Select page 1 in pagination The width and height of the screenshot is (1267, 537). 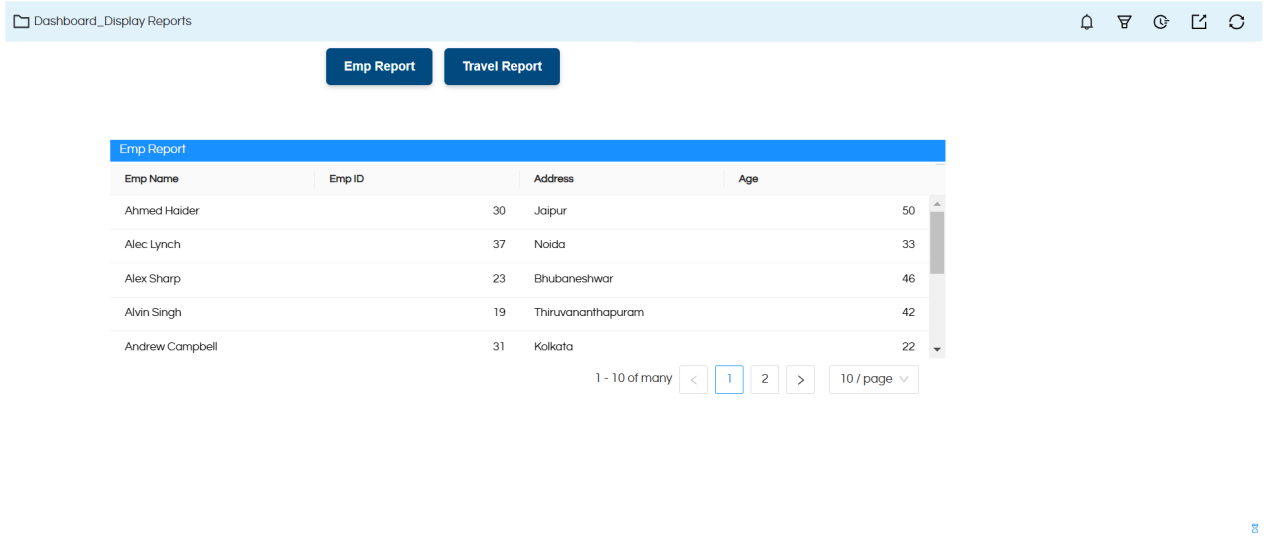pyautogui.click(x=729, y=379)
